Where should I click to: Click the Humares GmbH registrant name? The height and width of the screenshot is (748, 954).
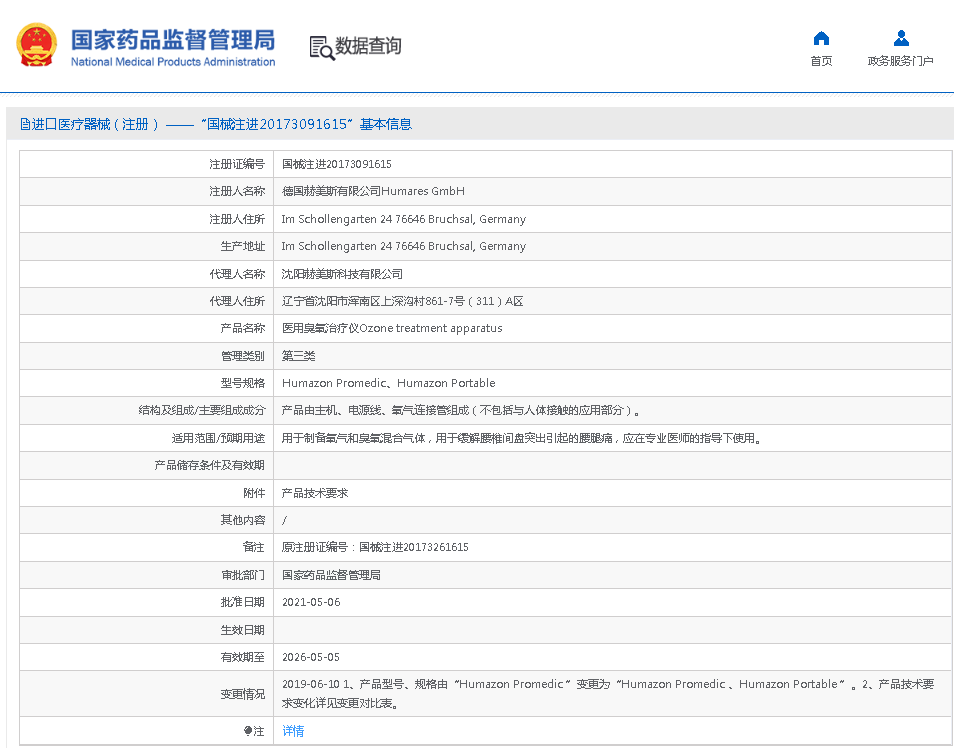click(373, 191)
